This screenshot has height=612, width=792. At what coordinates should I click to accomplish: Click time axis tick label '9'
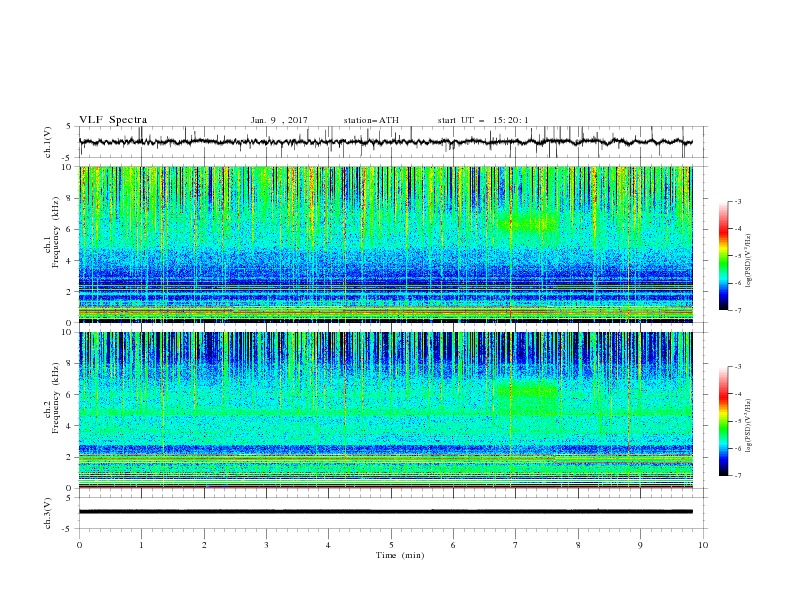click(x=640, y=545)
